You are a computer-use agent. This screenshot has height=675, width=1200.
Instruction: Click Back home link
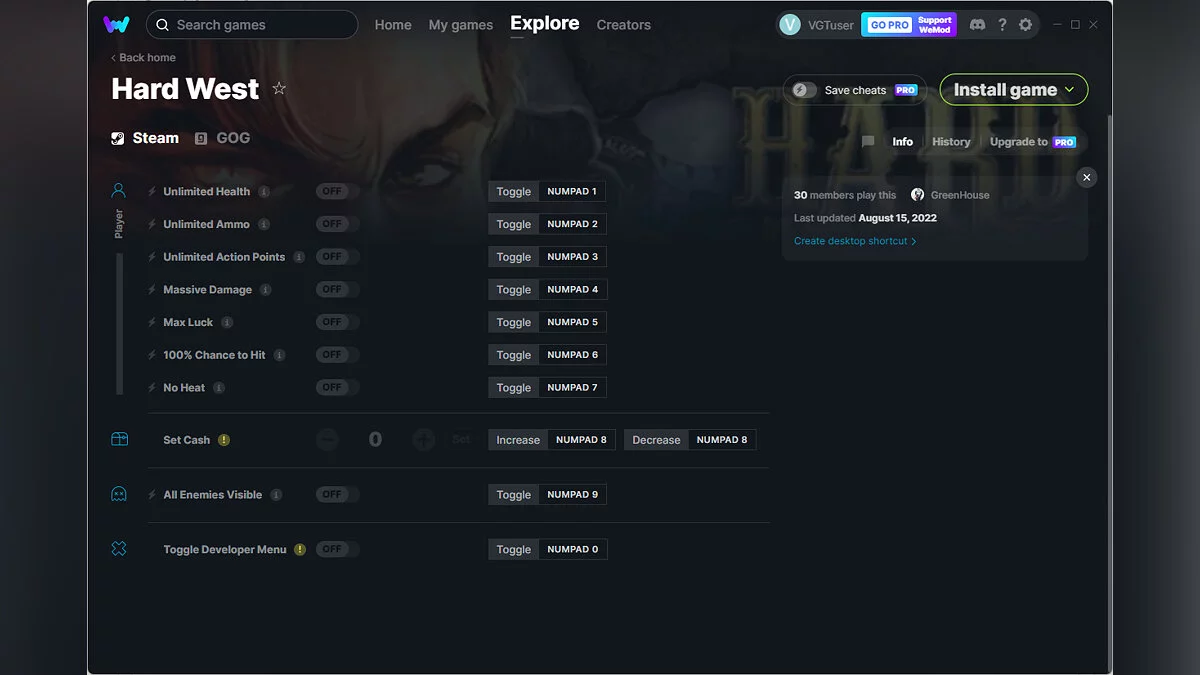click(x=143, y=58)
